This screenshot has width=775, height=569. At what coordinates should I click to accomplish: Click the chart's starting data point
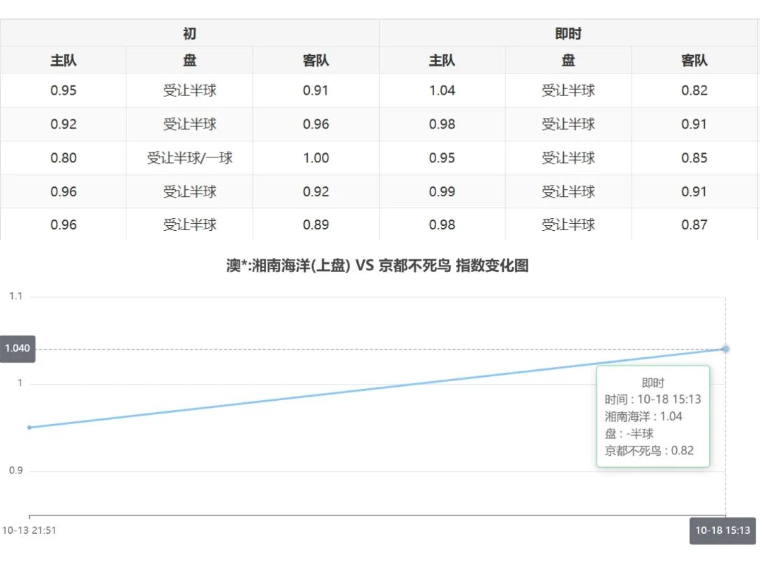(29, 427)
